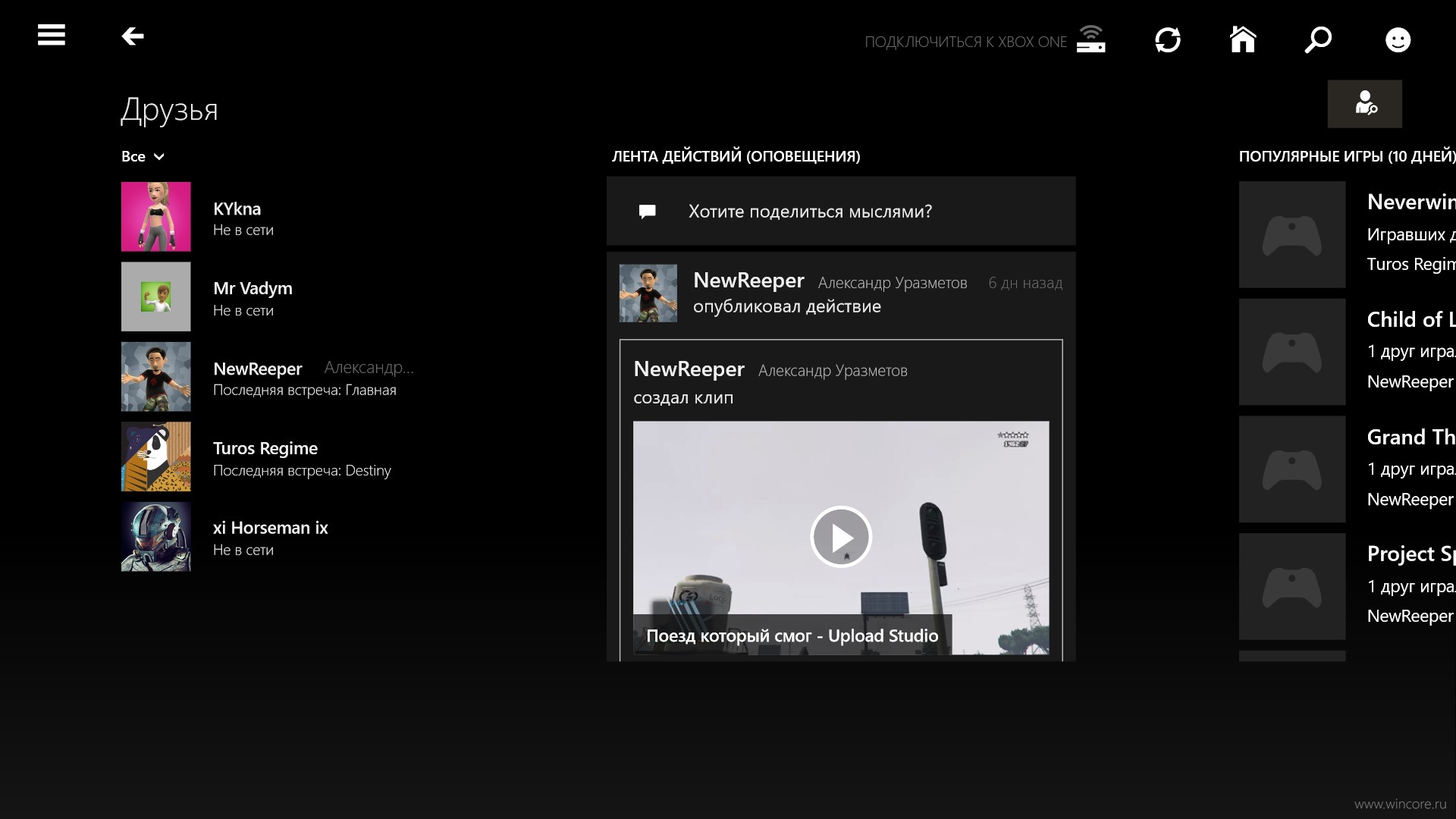Select friend xi Horseman ix name
This screenshot has height=819, width=1456.
pos(271,528)
